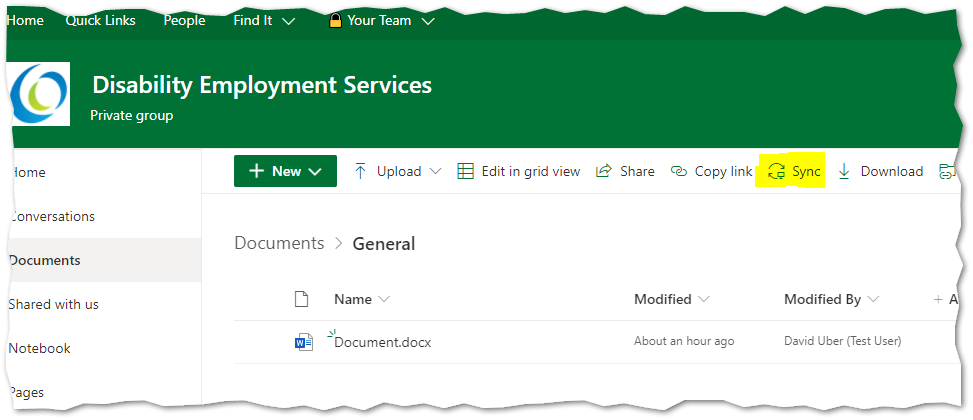Viewport: 973px width, 420px height.
Task: Click the file type column header icon
Action: pos(301,299)
